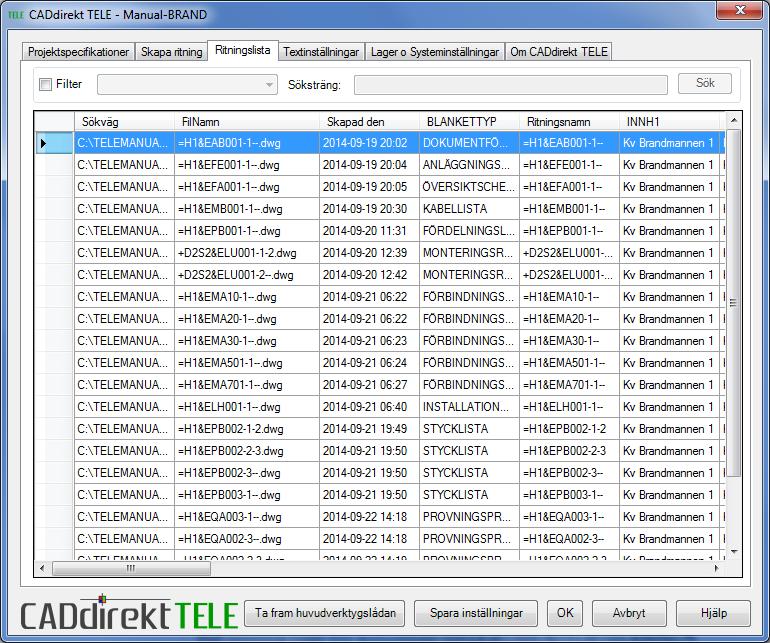Open help via Hjälp button

(x=713, y=613)
